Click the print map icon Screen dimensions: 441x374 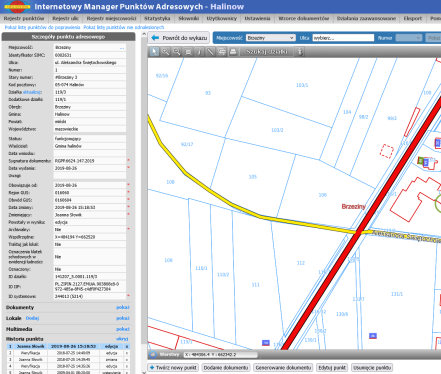[x=233, y=52]
